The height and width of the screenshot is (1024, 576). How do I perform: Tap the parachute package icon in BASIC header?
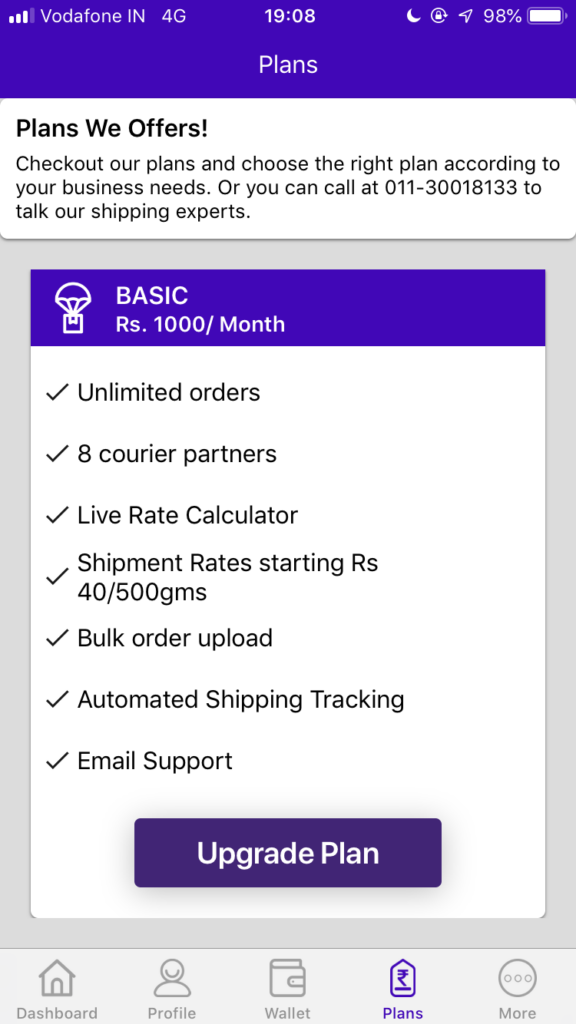click(73, 309)
